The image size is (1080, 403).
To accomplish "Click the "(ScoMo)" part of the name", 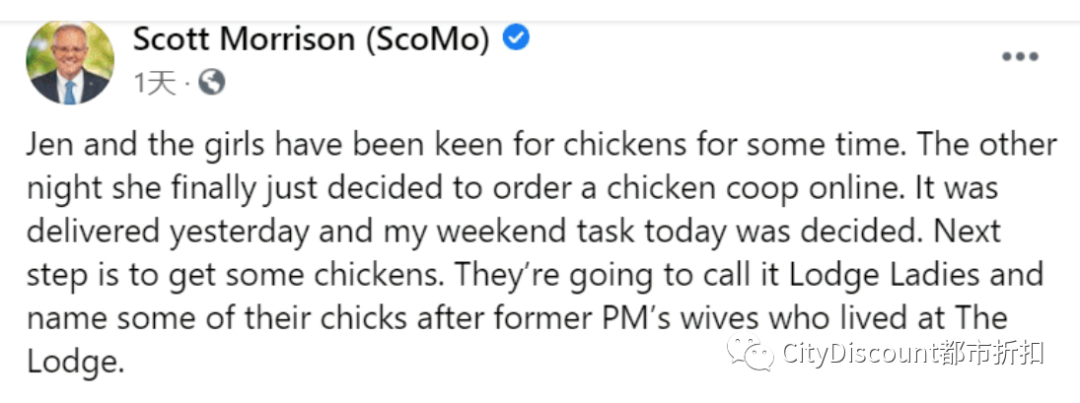I will [x=427, y=40].
